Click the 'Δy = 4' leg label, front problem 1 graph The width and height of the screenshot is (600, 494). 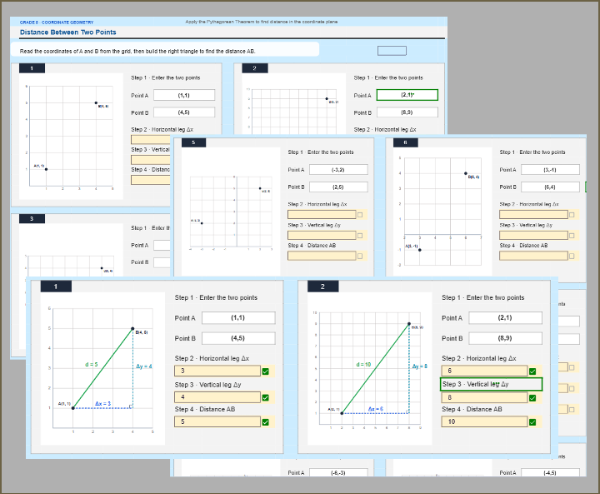[x=144, y=366]
